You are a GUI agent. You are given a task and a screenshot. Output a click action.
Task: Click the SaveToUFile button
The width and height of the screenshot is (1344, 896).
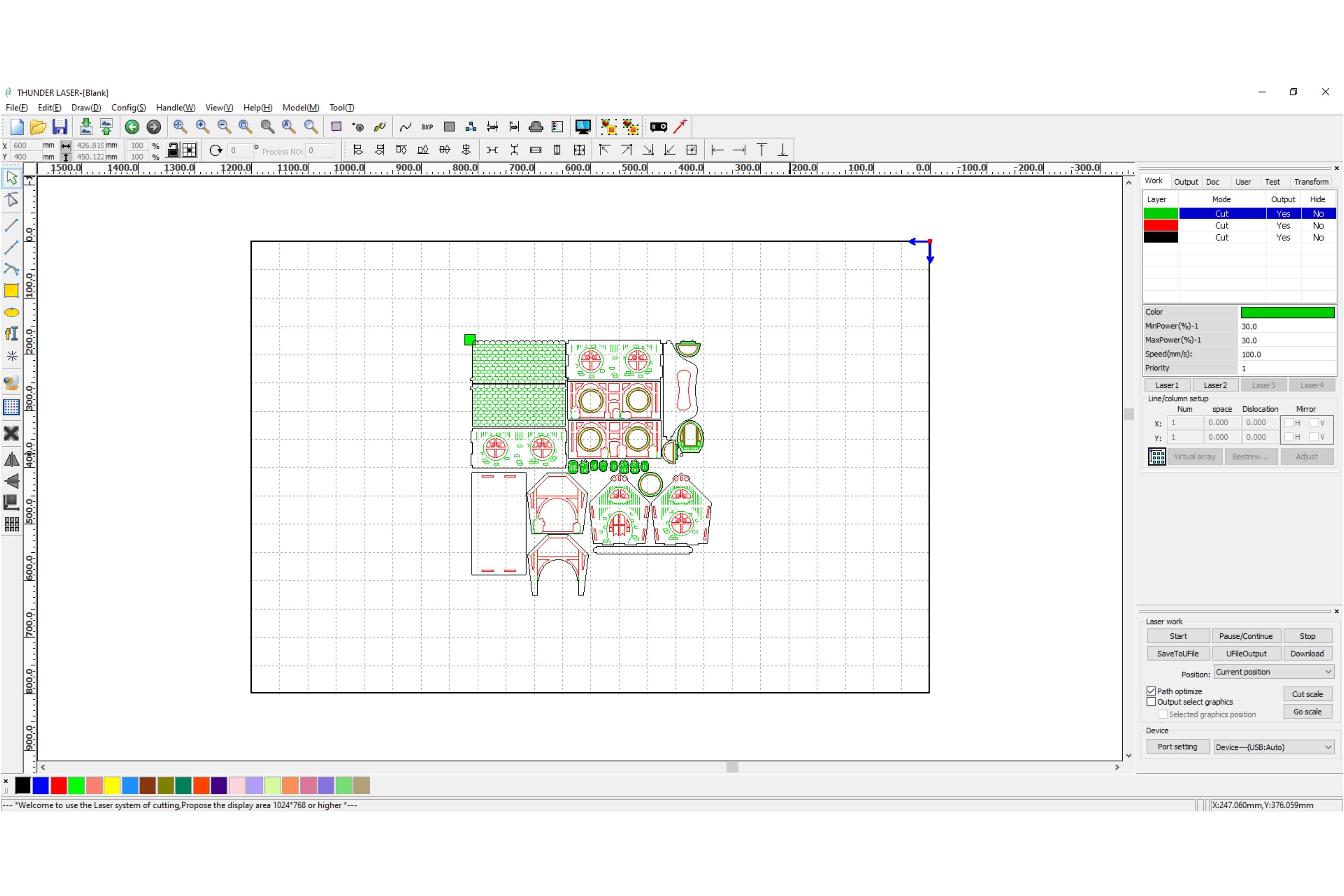point(1178,654)
